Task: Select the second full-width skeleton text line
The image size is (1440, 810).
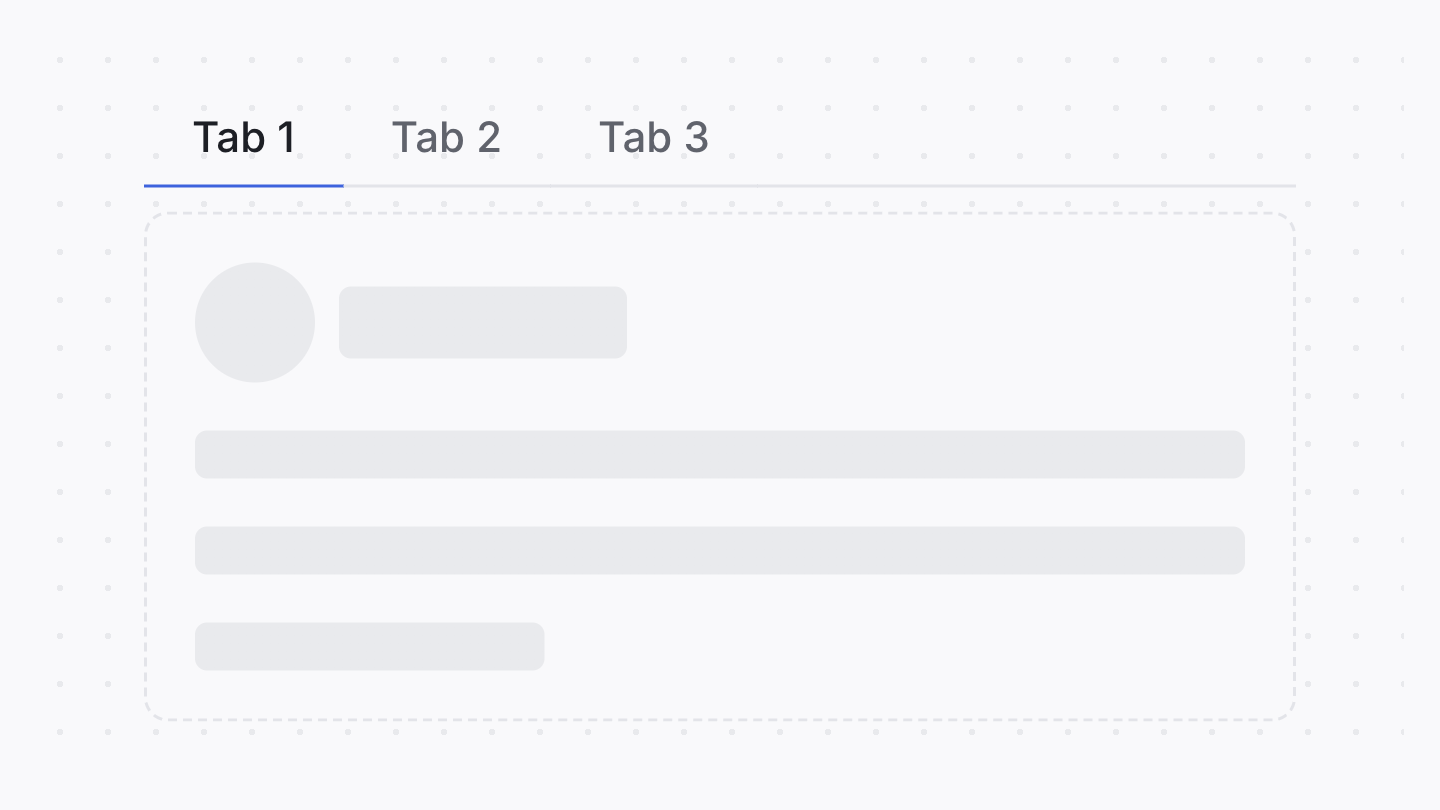Action: (720, 550)
